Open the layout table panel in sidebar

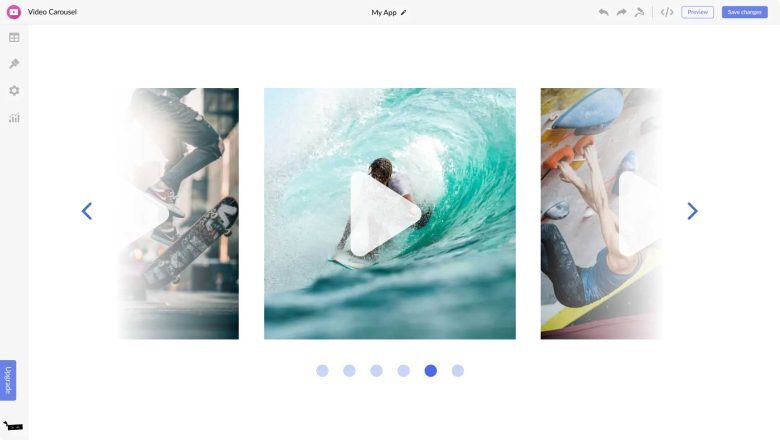click(14, 37)
